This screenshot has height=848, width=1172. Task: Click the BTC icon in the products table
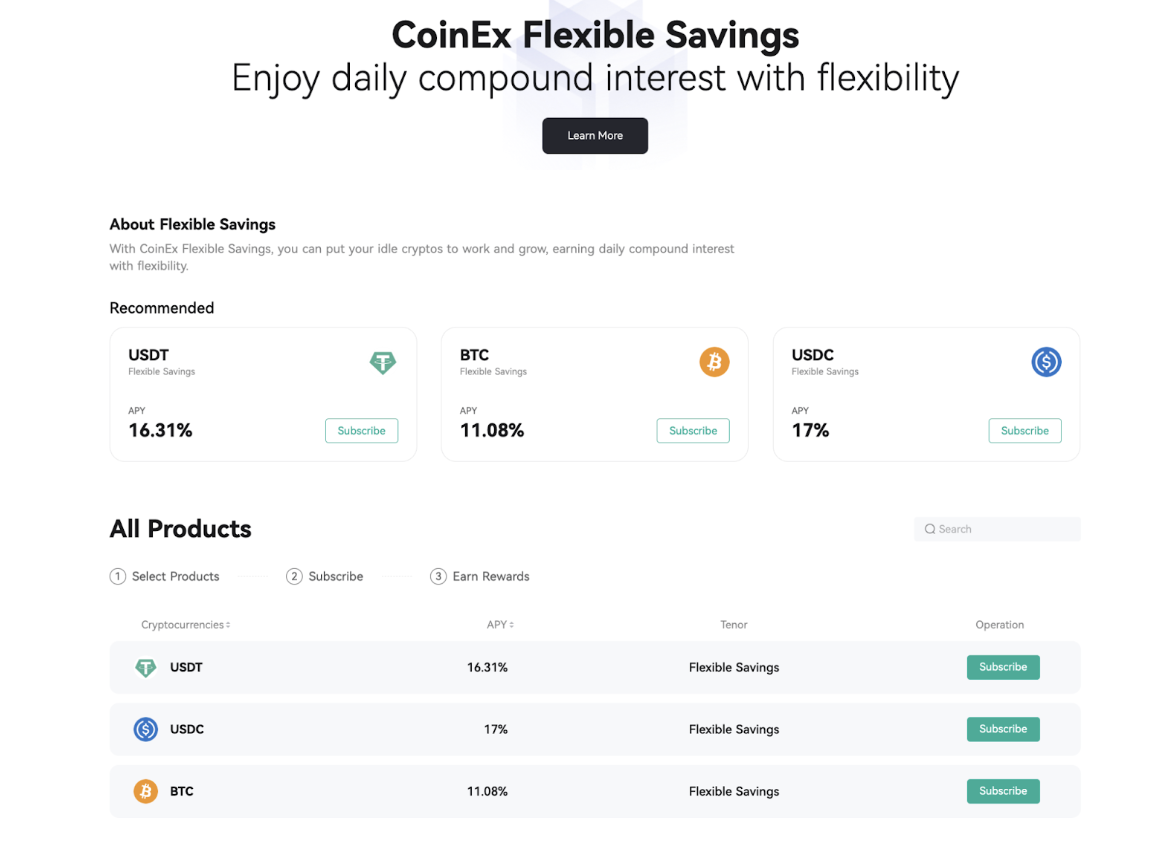coord(146,792)
